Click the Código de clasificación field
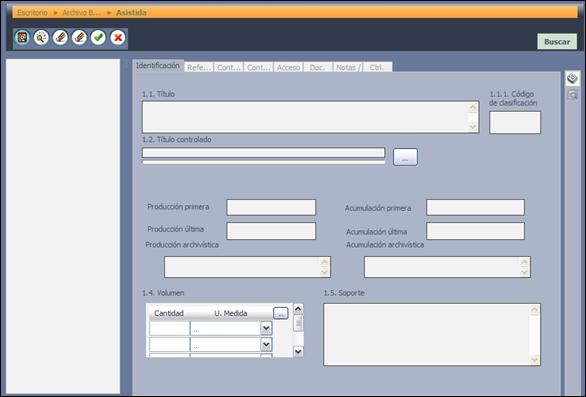The width and height of the screenshot is (586, 397). click(515, 122)
